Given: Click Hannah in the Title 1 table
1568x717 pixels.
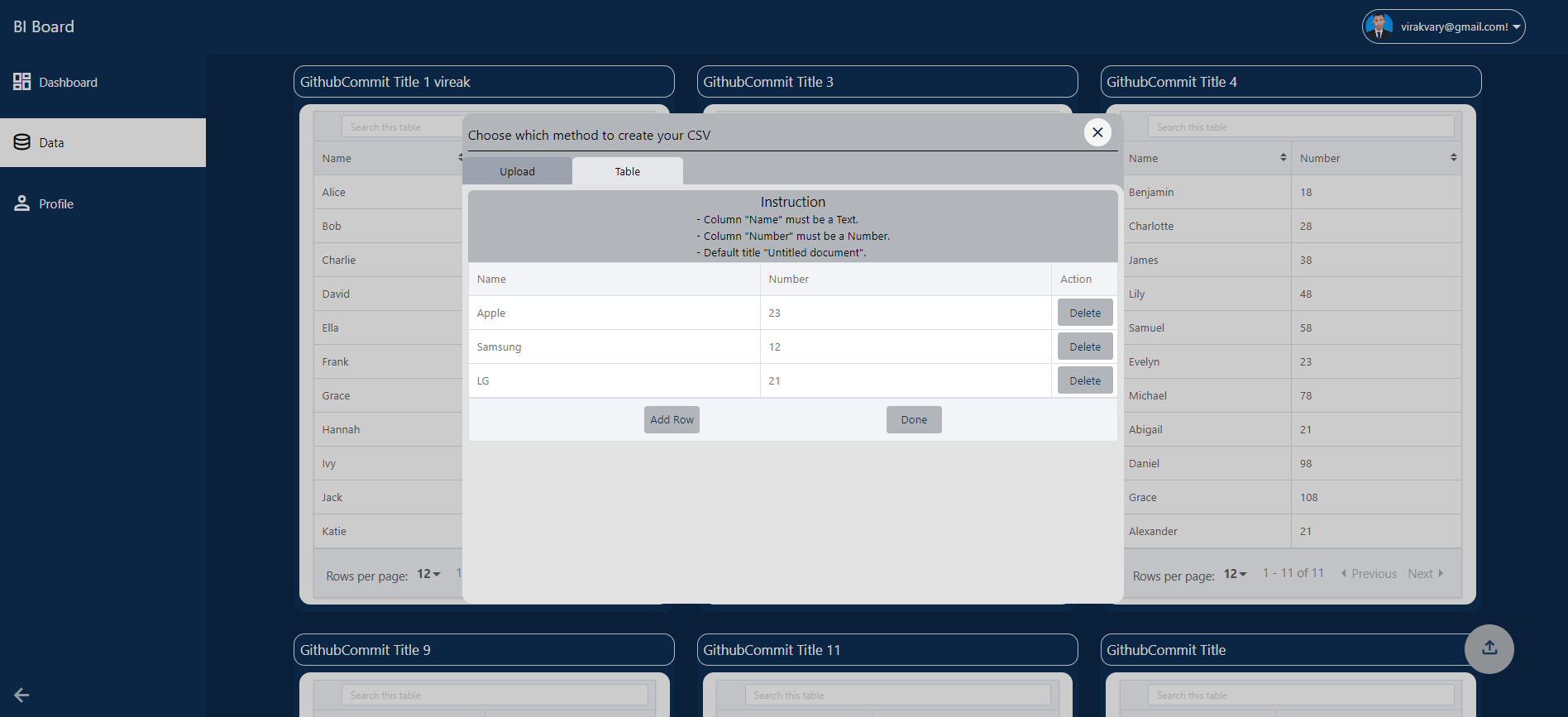Looking at the screenshot, I should 341,429.
